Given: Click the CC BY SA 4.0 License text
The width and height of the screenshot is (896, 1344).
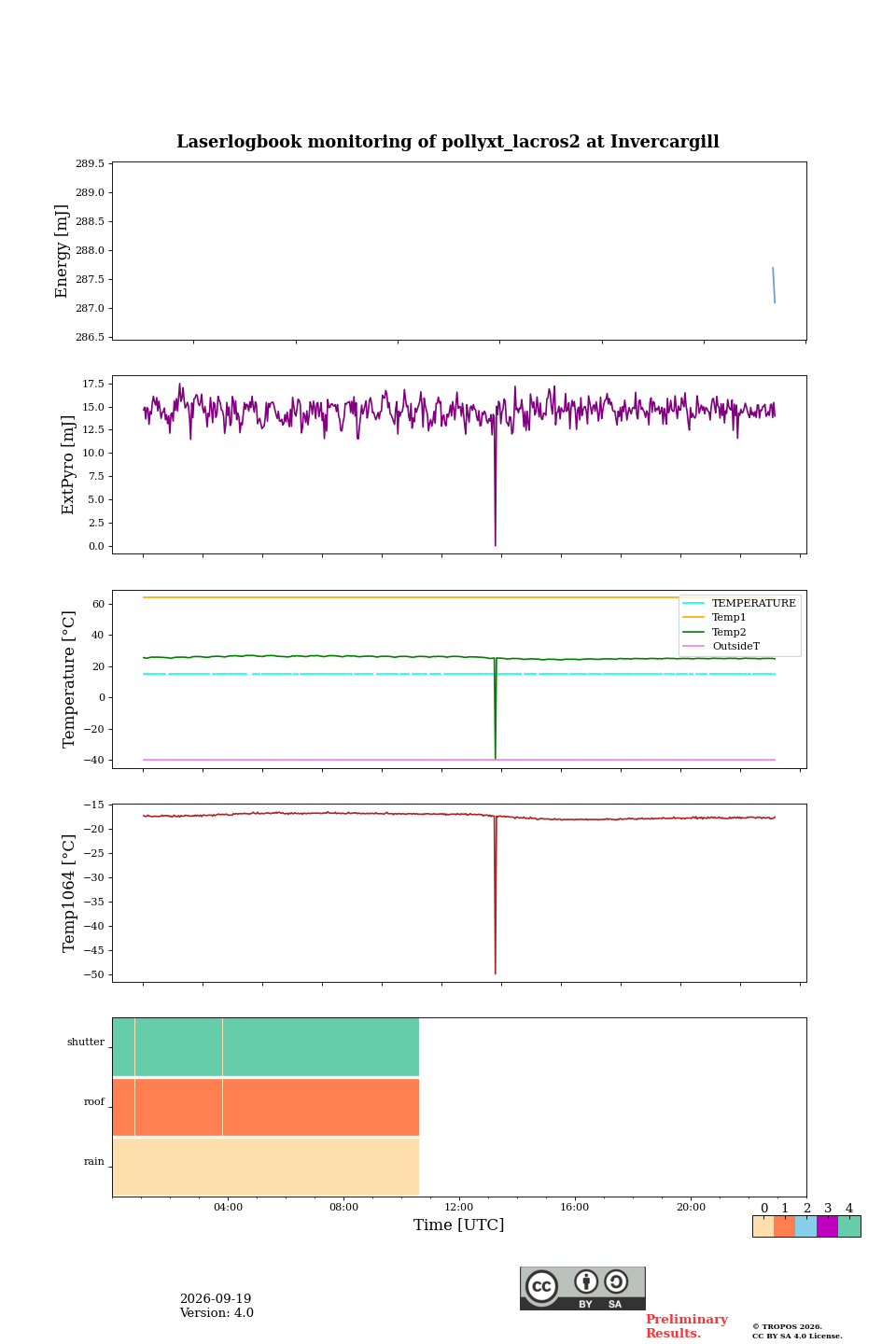Looking at the screenshot, I should pos(797,1336).
